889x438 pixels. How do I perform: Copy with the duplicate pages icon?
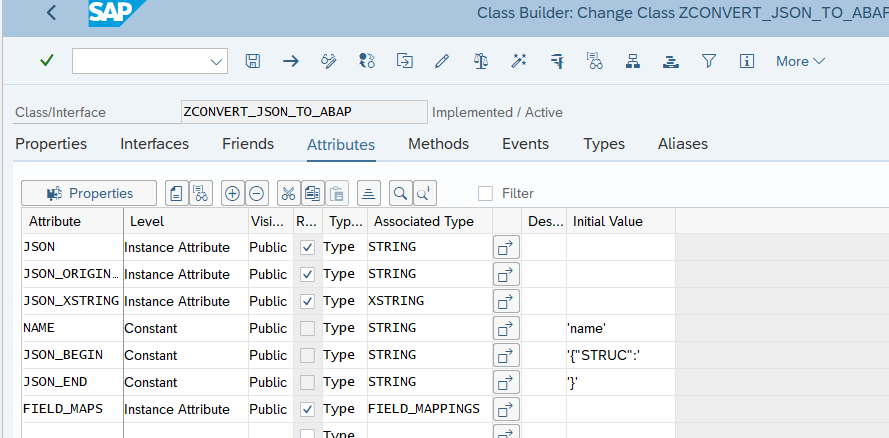coord(312,194)
